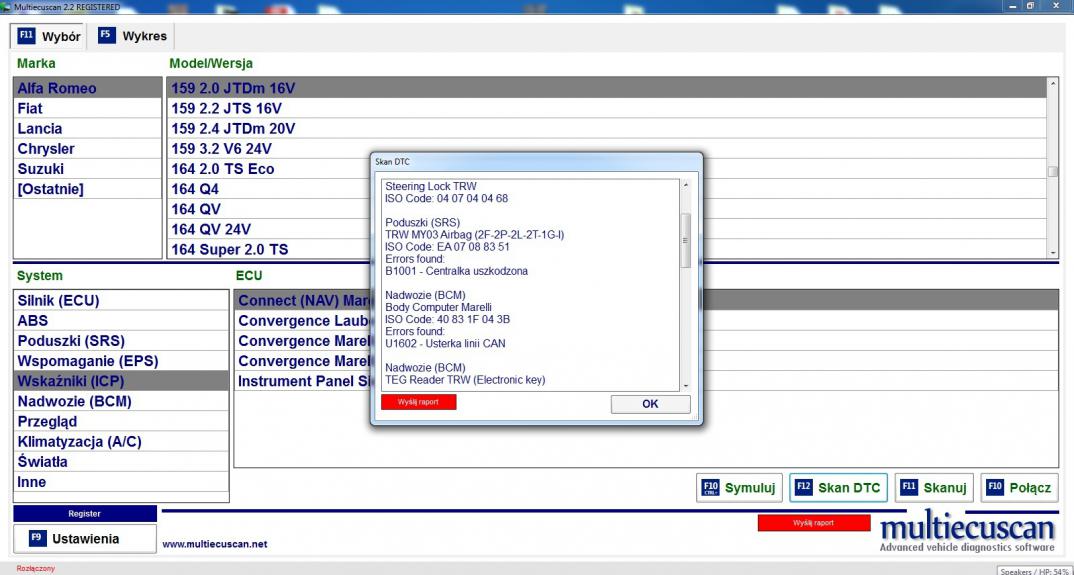Click the F5 key icon on Wykres tab
Viewport: 1074px width, 575px height.
tap(106, 36)
